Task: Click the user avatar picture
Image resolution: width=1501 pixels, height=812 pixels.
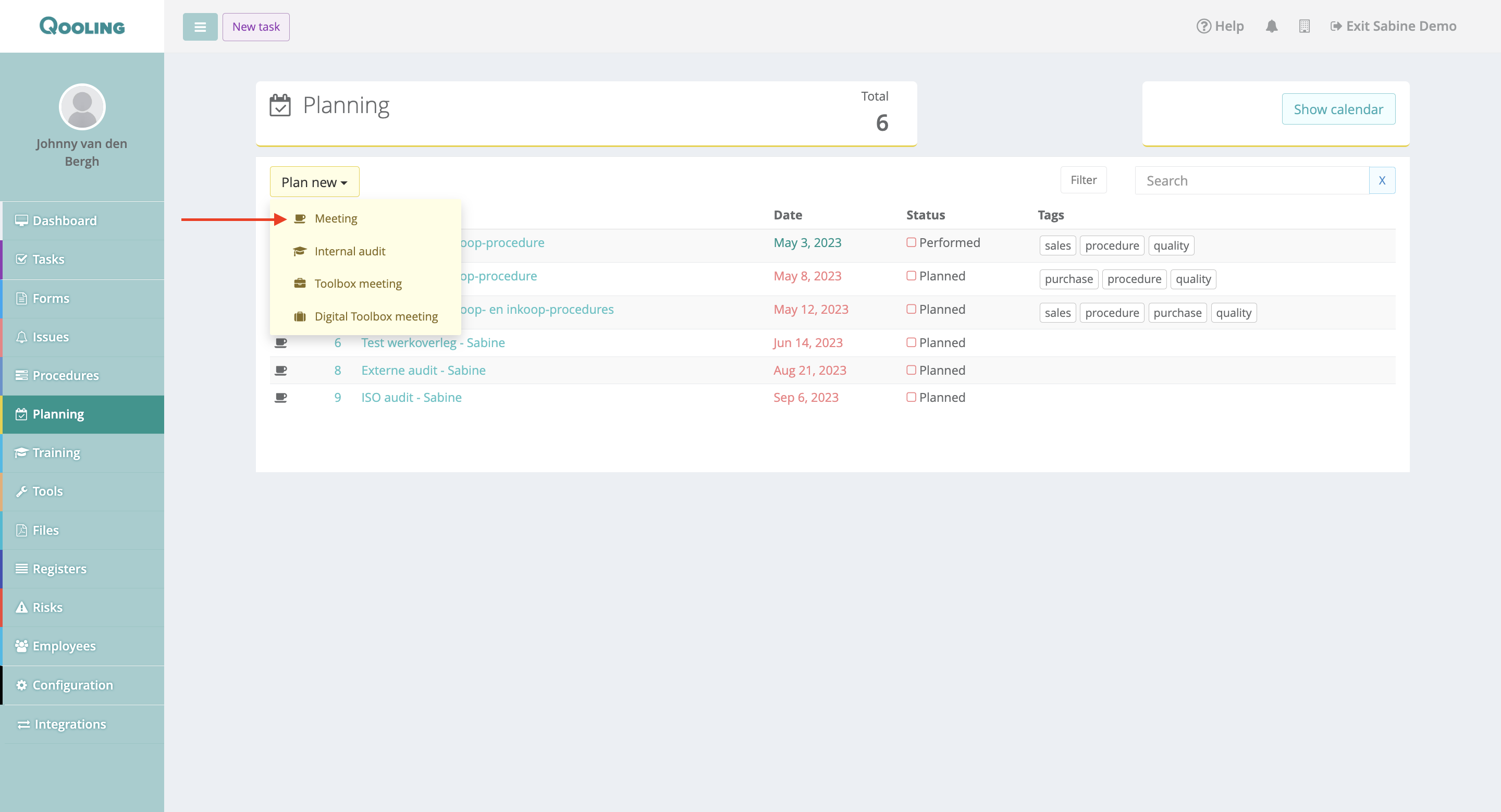Action: point(82,107)
